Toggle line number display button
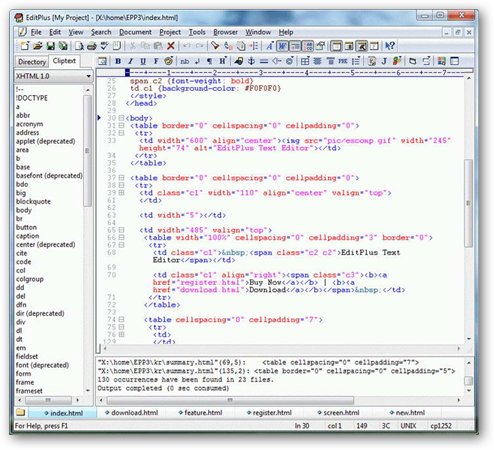 pyautogui.click(x=308, y=46)
